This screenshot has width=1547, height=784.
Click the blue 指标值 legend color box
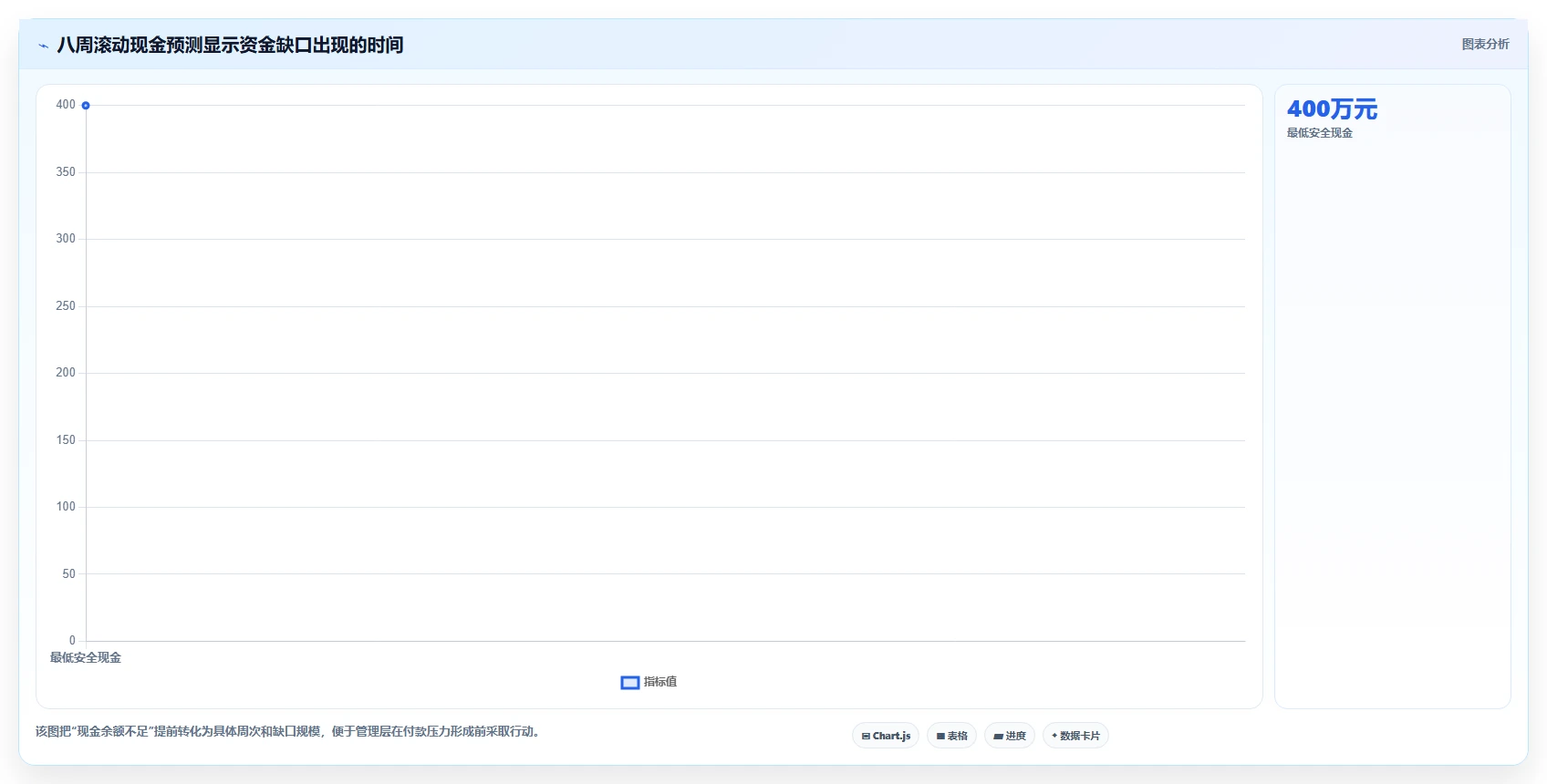630,683
